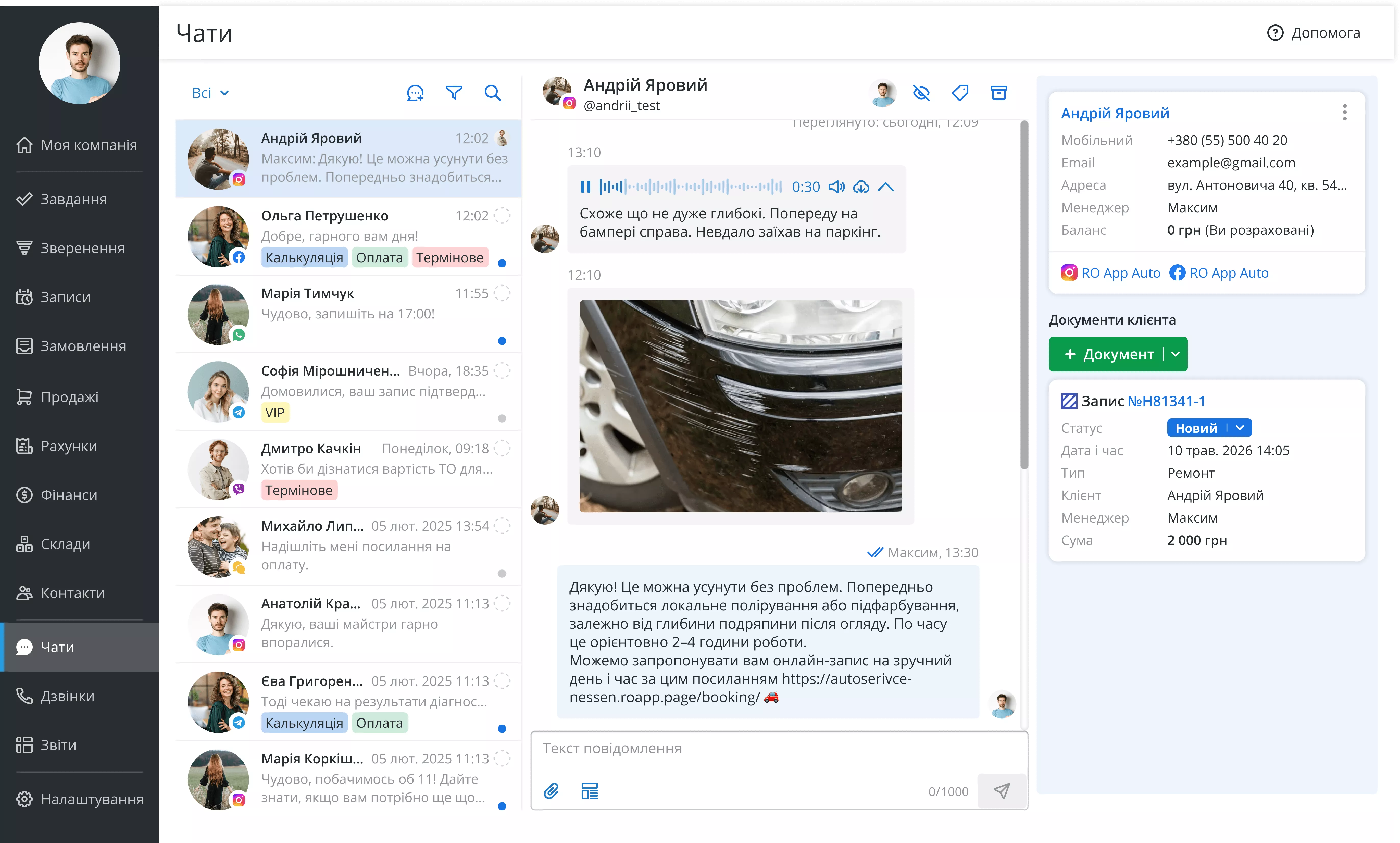
Task: Collapse the voice message transcript
Action: [885, 187]
